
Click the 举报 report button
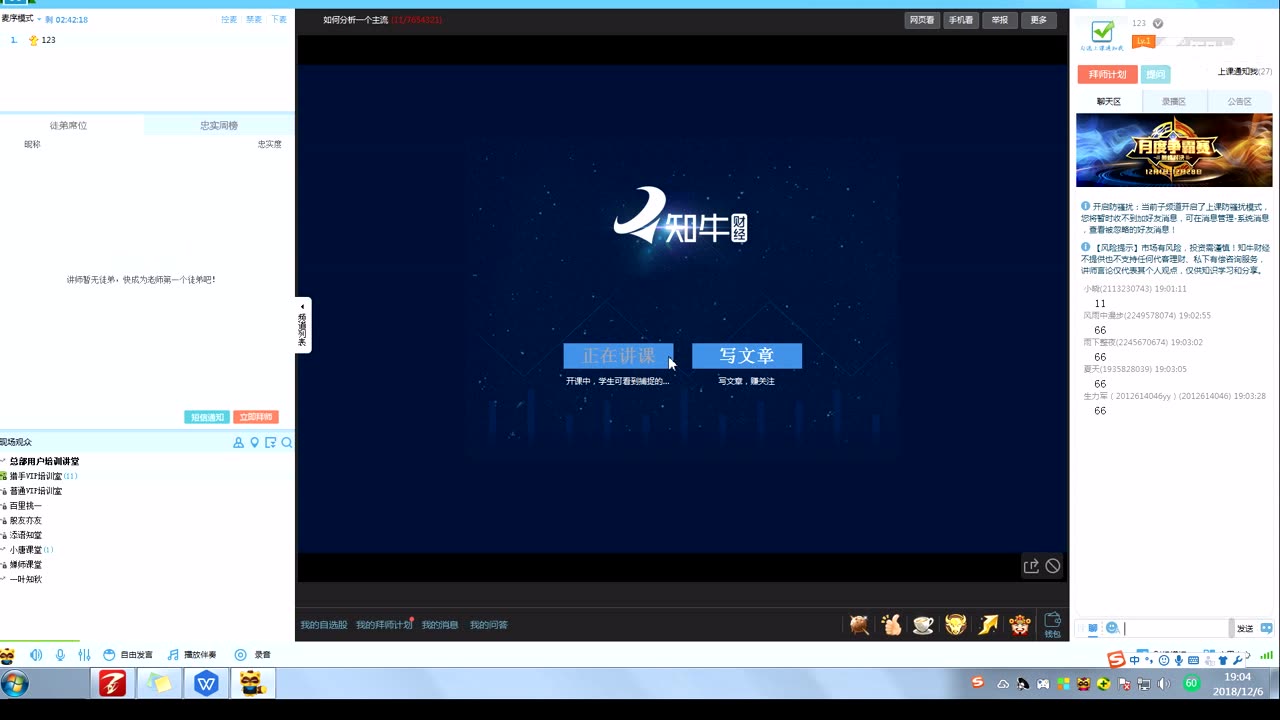pyautogui.click(x=1000, y=20)
